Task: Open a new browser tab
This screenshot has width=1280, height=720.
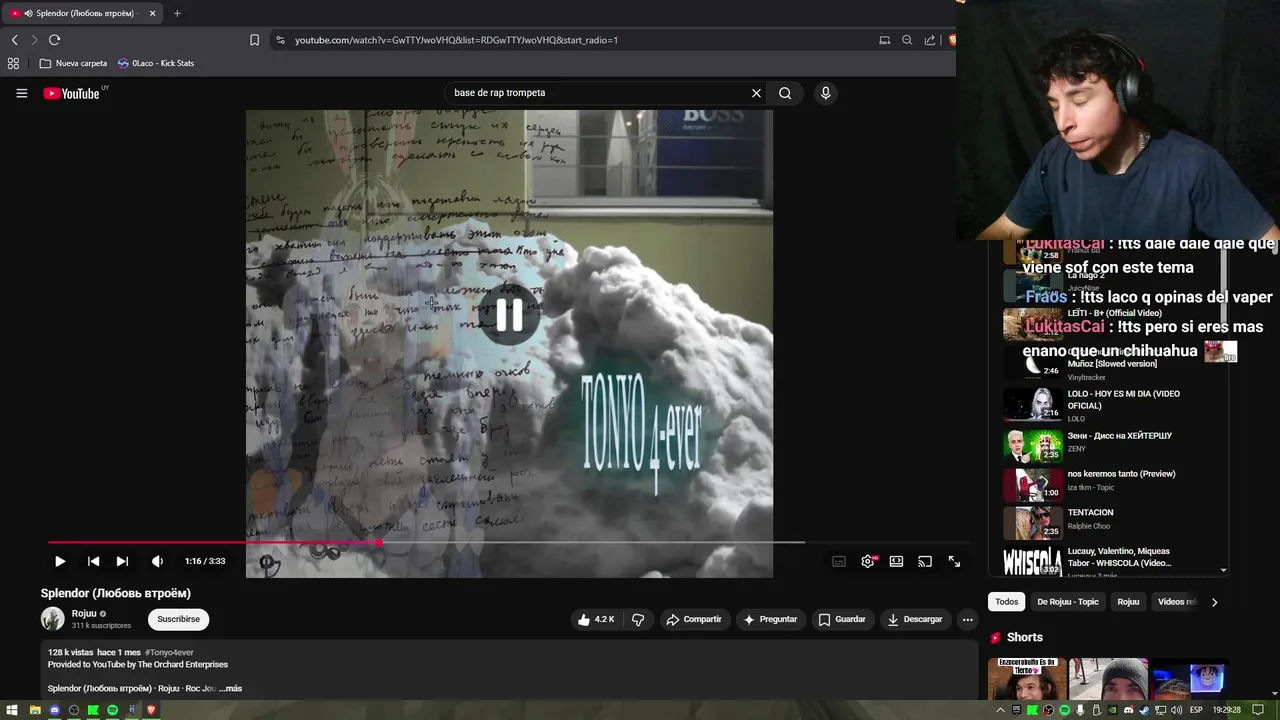Action: click(x=177, y=13)
